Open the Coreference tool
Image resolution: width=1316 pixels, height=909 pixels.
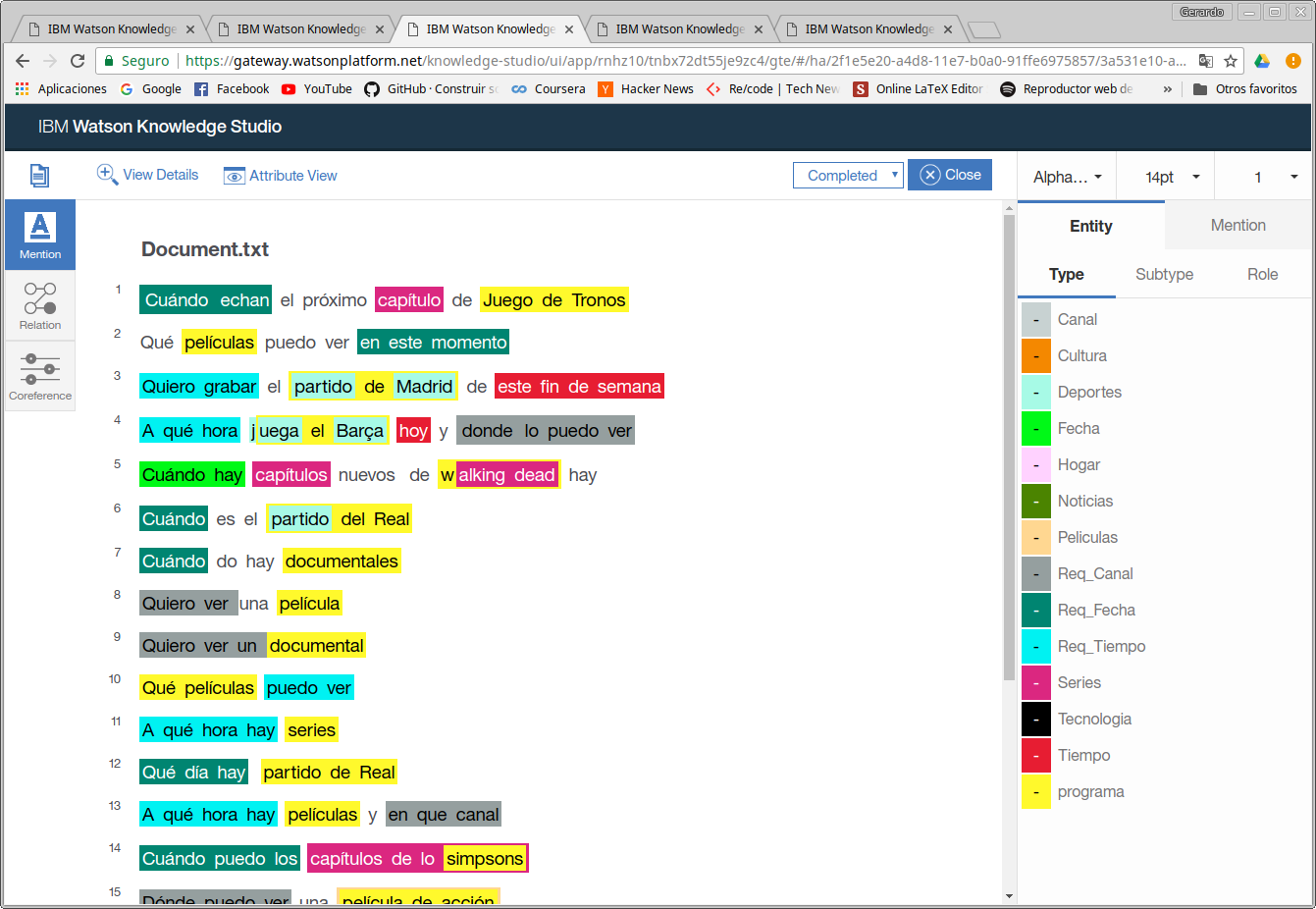point(40,376)
